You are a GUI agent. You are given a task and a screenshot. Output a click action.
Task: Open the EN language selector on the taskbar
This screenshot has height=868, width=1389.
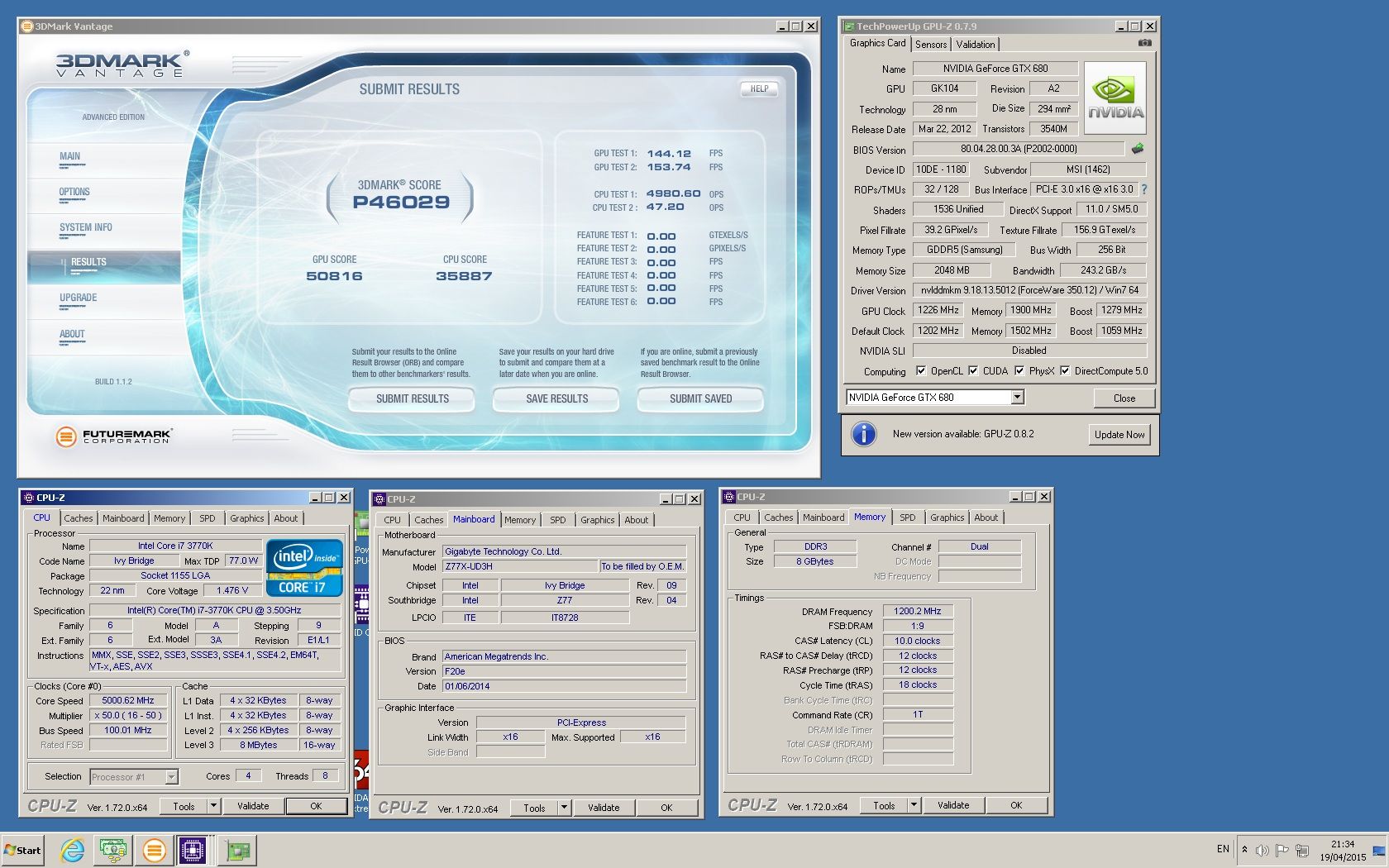pos(1223,849)
